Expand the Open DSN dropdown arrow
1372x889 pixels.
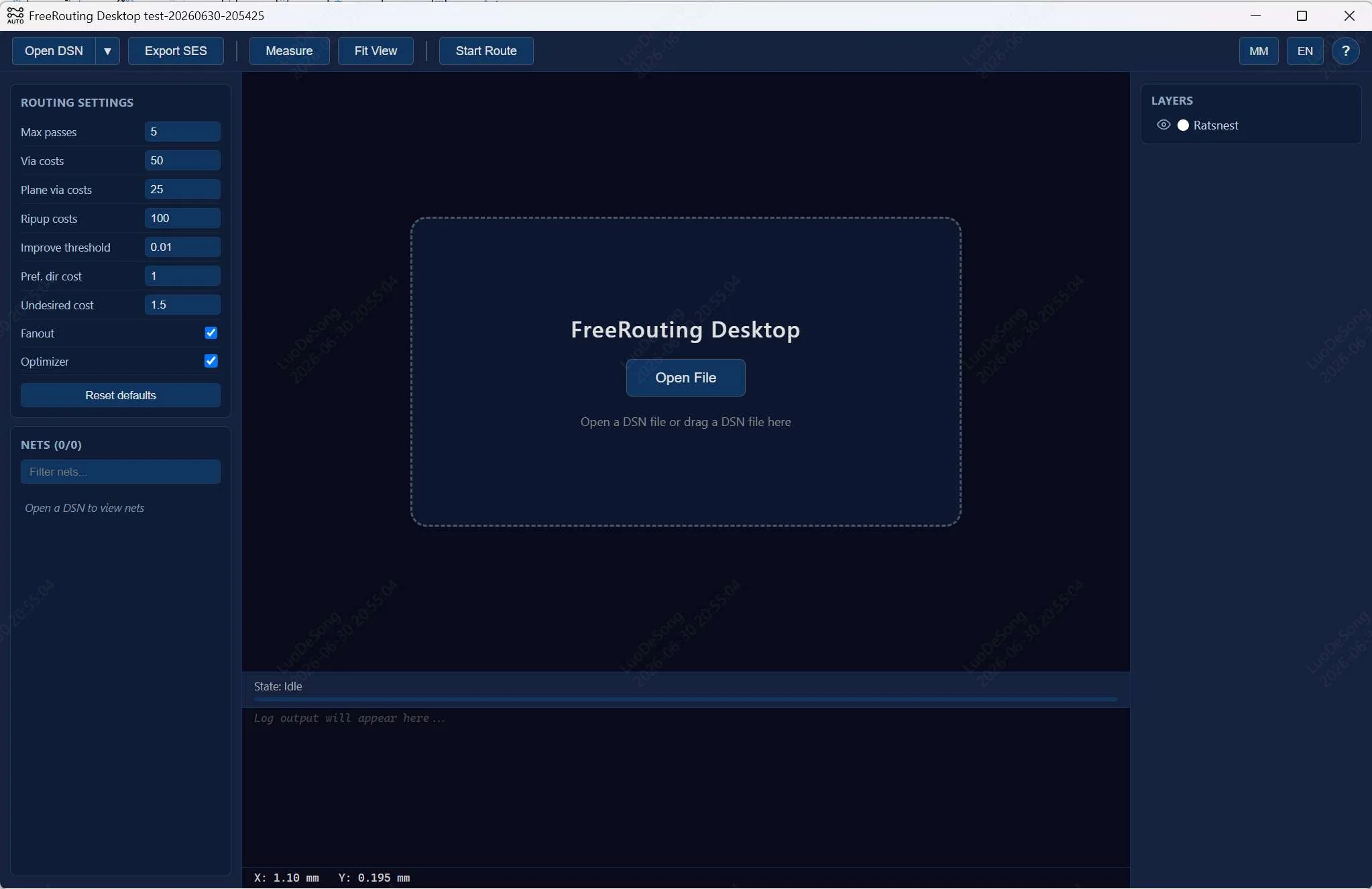[x=107, y=51]
